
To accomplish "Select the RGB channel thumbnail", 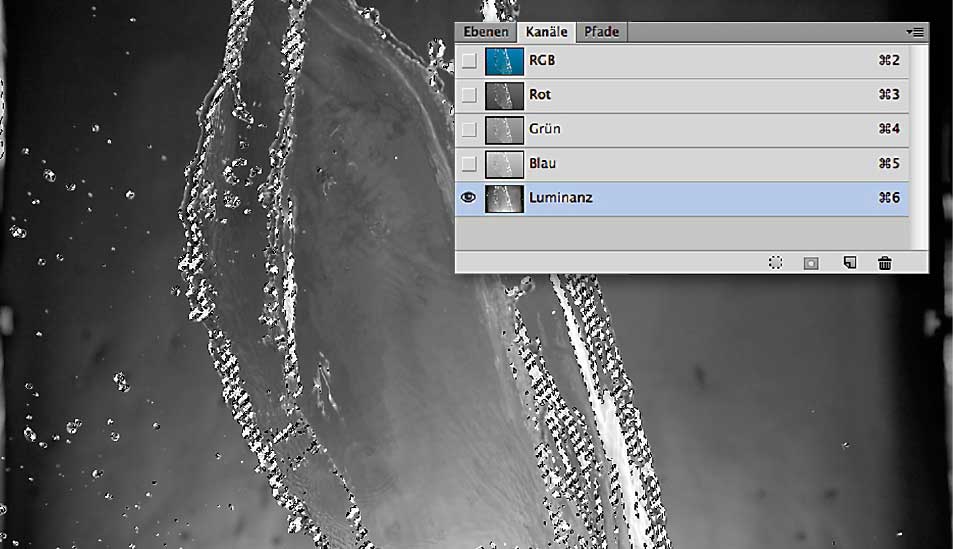I will pos(504,61).
